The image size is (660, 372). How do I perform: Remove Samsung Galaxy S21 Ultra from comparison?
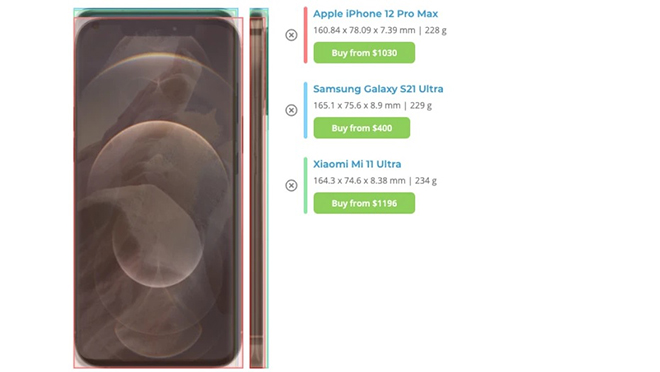(291, 110)
